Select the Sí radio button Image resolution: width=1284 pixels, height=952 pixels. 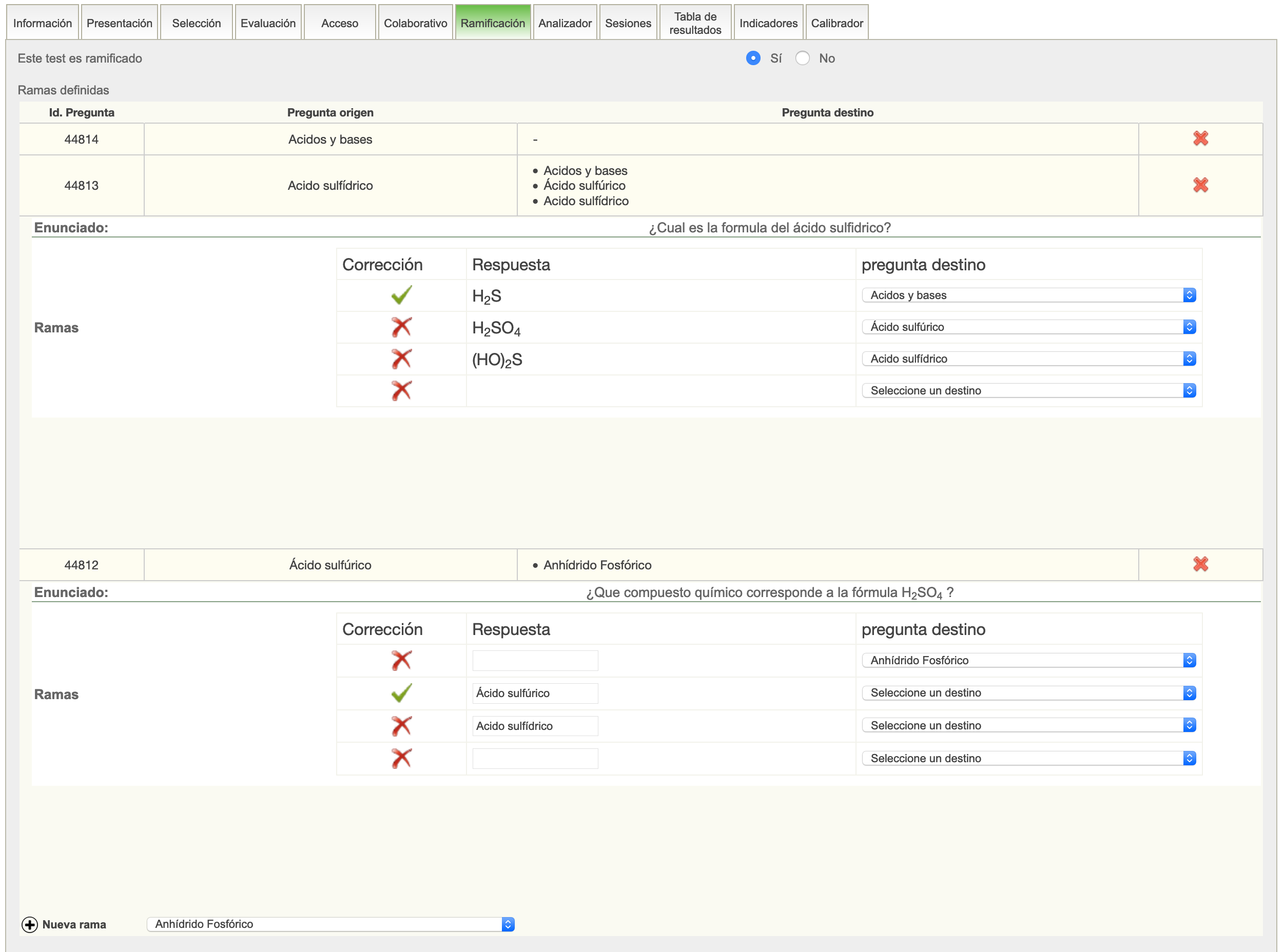click(x=752, y=58)
